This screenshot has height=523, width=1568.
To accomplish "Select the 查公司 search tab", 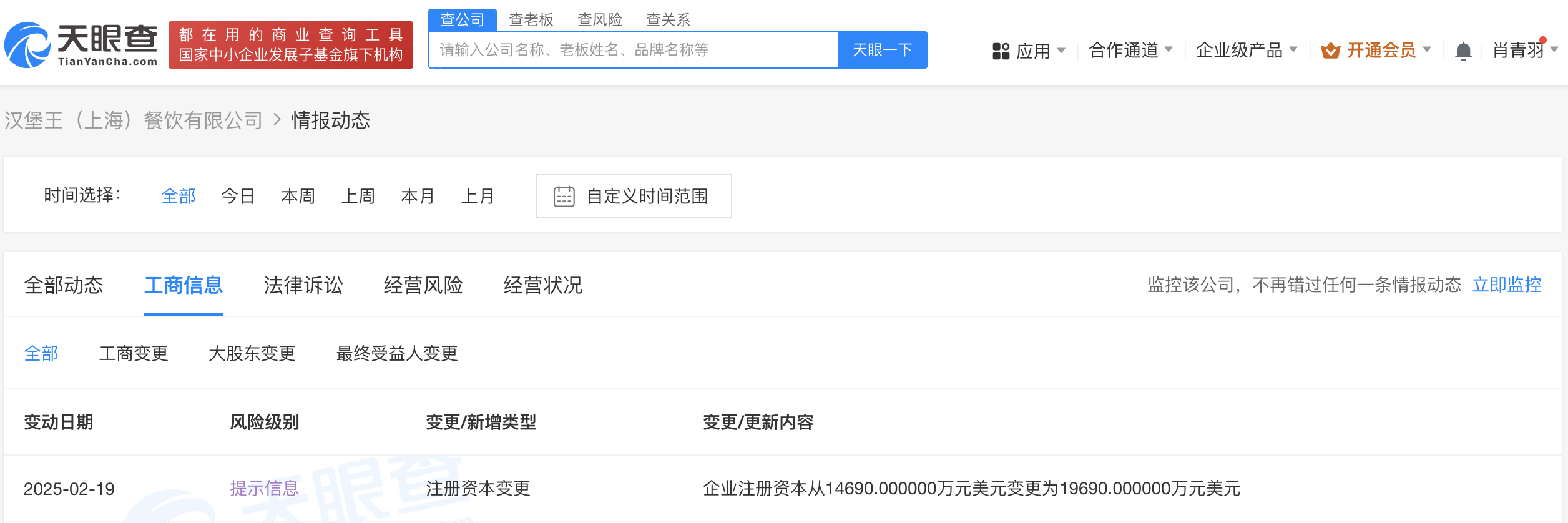I will pos(463,20).
